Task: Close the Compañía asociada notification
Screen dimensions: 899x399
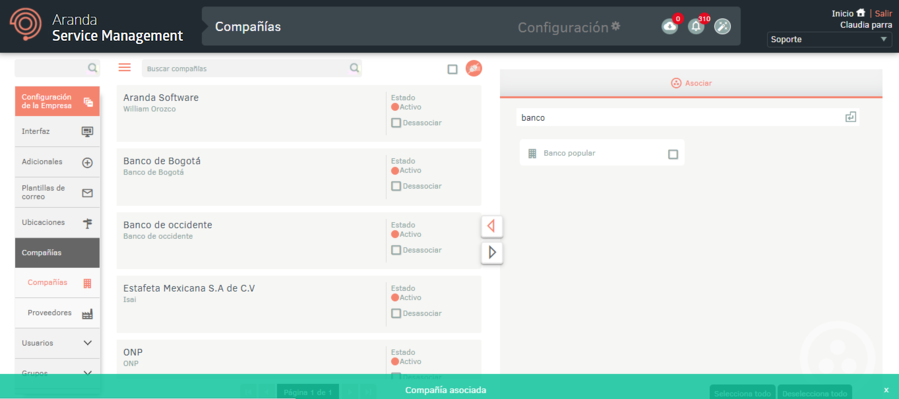Action: pyautogui.click(x=886, y=390)
